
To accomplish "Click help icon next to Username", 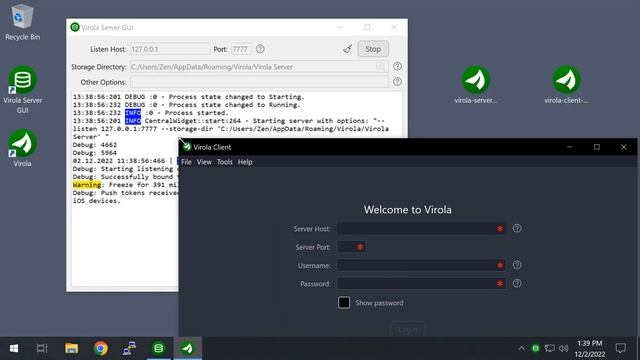I will 517,265.
